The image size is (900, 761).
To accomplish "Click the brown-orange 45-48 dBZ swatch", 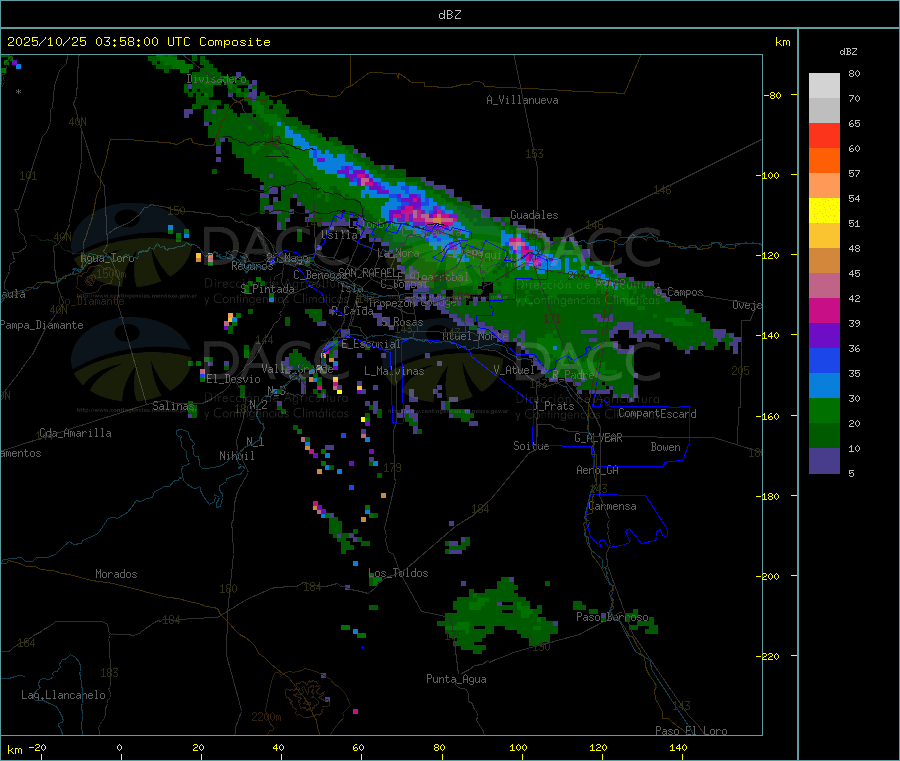I will pos(824,261).
